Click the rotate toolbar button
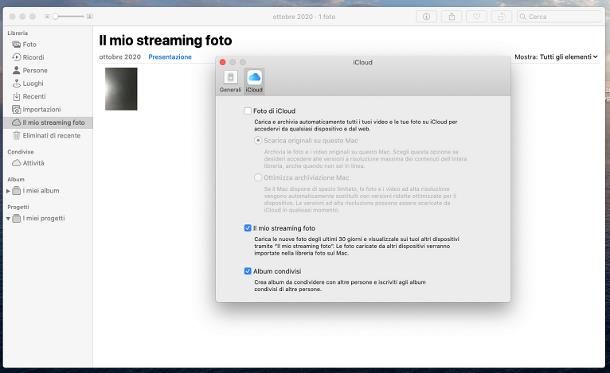This screenshot has width=610, height=373. pos(501,17)
